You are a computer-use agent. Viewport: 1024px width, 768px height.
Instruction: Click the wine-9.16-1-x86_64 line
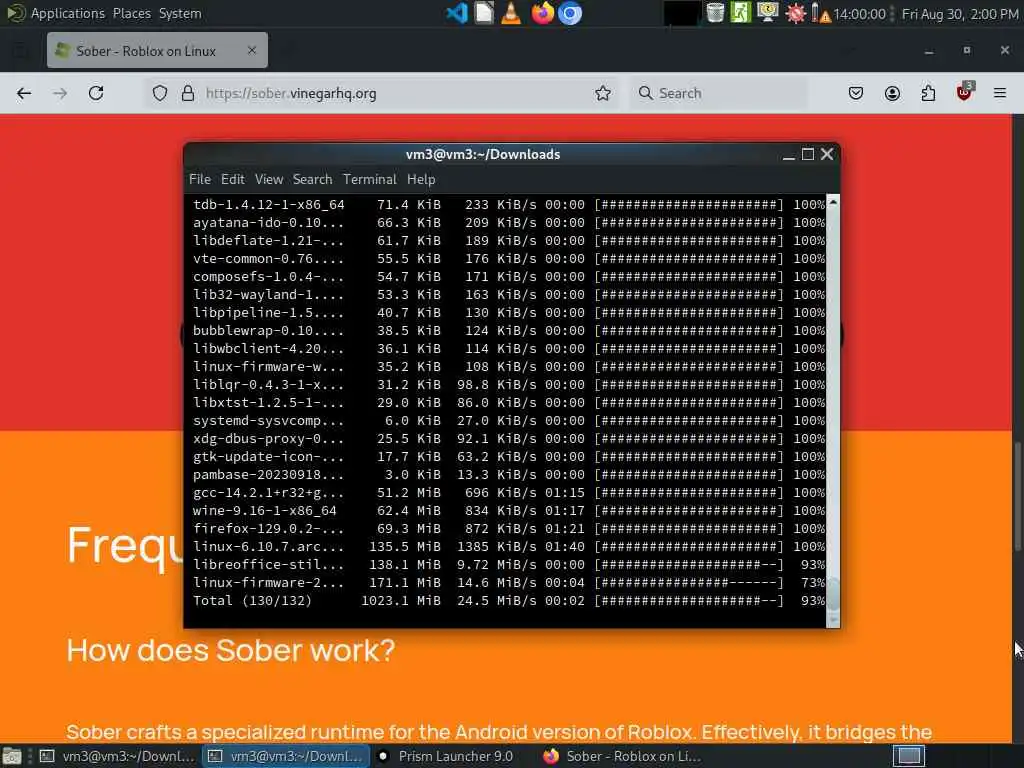pyautogui.click(x=509, y=511)
